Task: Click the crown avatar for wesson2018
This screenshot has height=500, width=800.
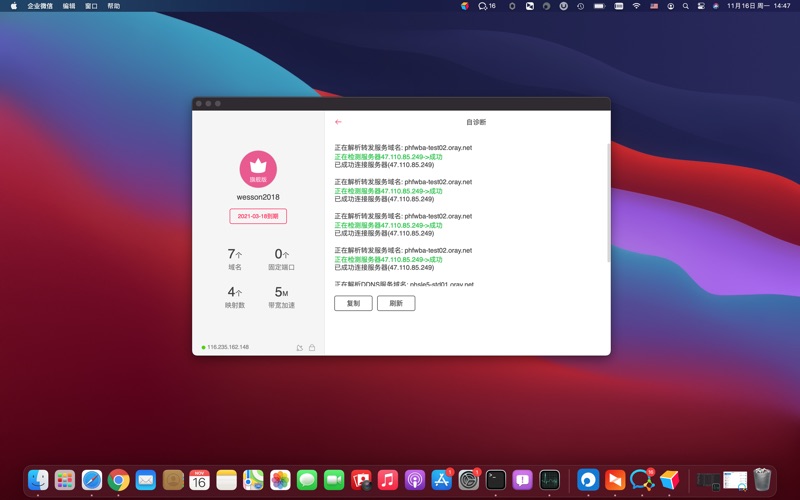Action: pos(258,168)
